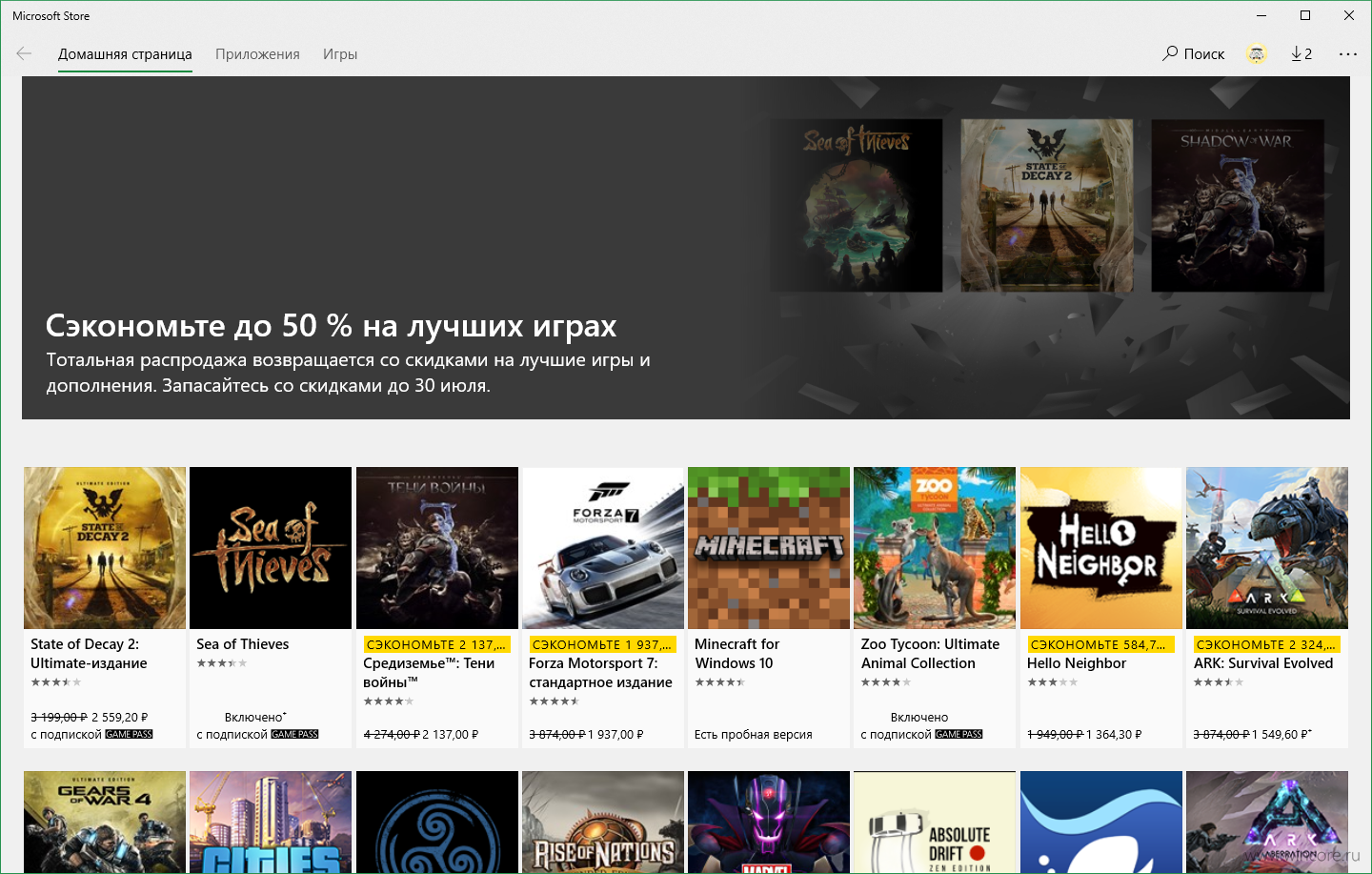Open Cities tile in bottom row
Screen dimensions: 1372x874
(271, 822)
